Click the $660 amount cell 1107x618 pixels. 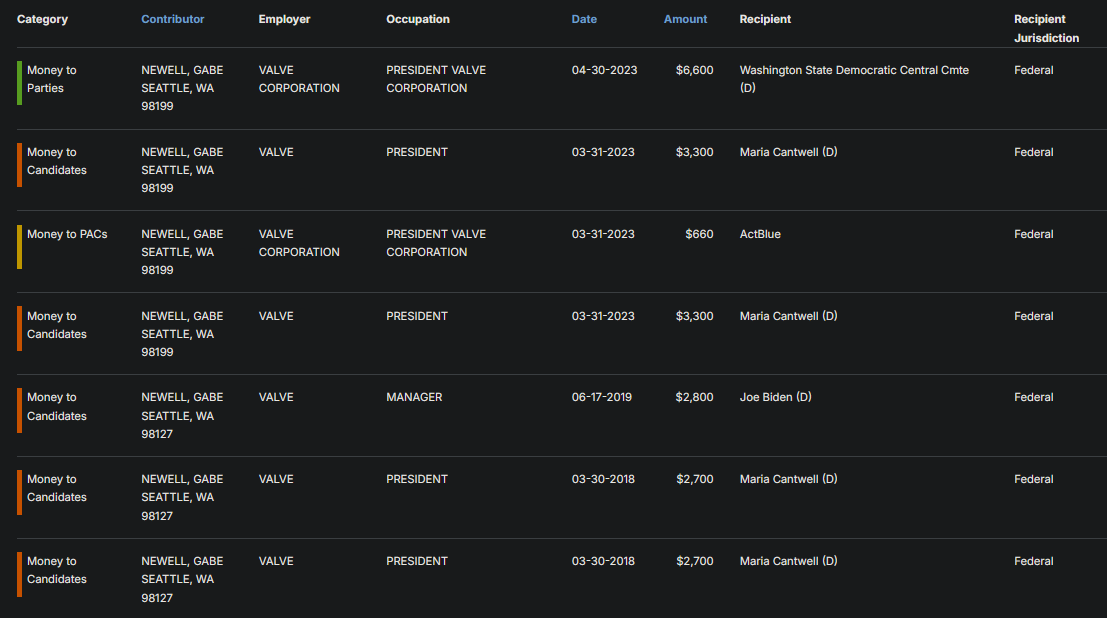(x=699, y=234)
